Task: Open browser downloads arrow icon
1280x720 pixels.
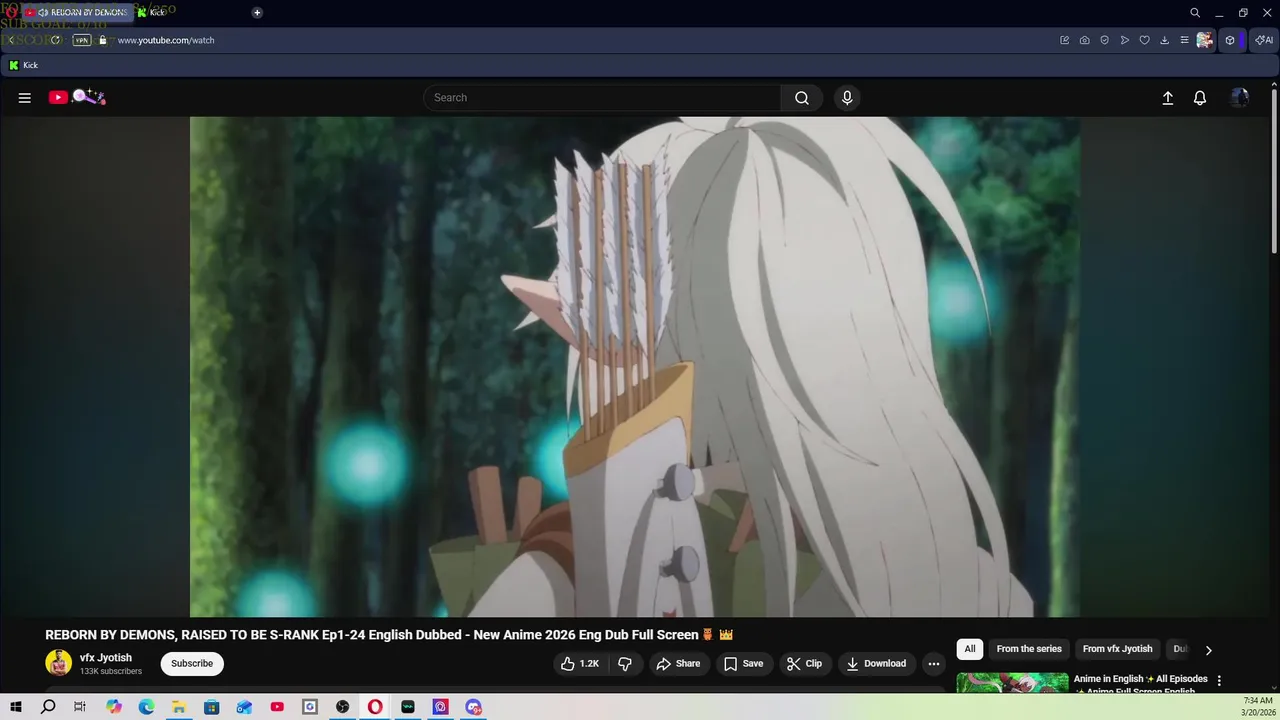Action: pos(1165,40)
